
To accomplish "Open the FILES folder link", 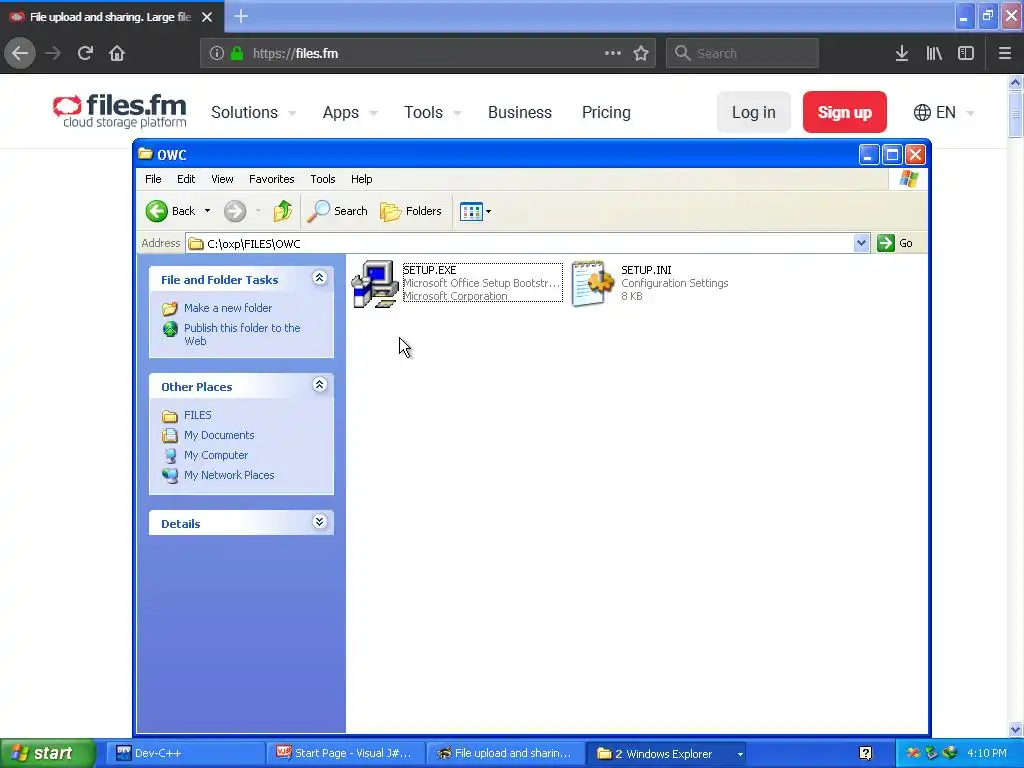I will tap(198, 415).
